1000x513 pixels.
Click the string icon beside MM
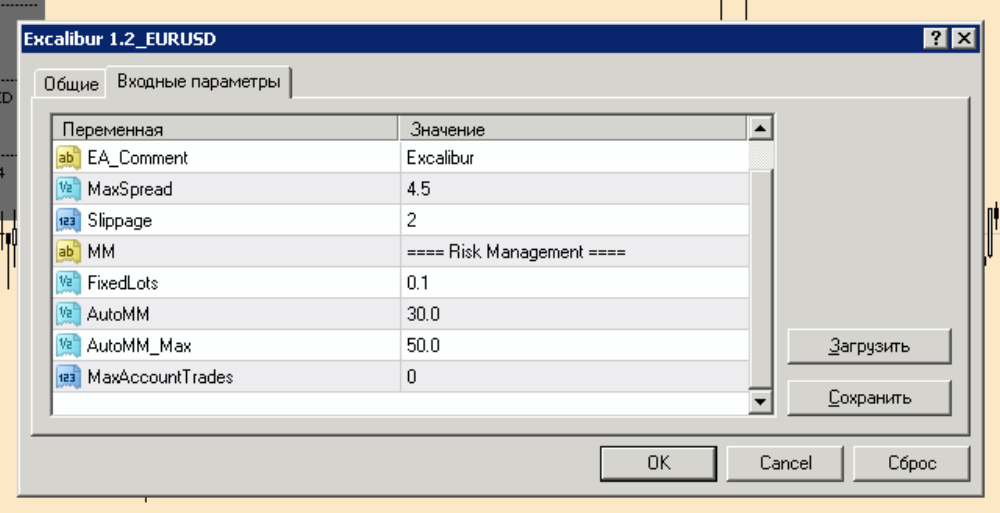point(68,251)
